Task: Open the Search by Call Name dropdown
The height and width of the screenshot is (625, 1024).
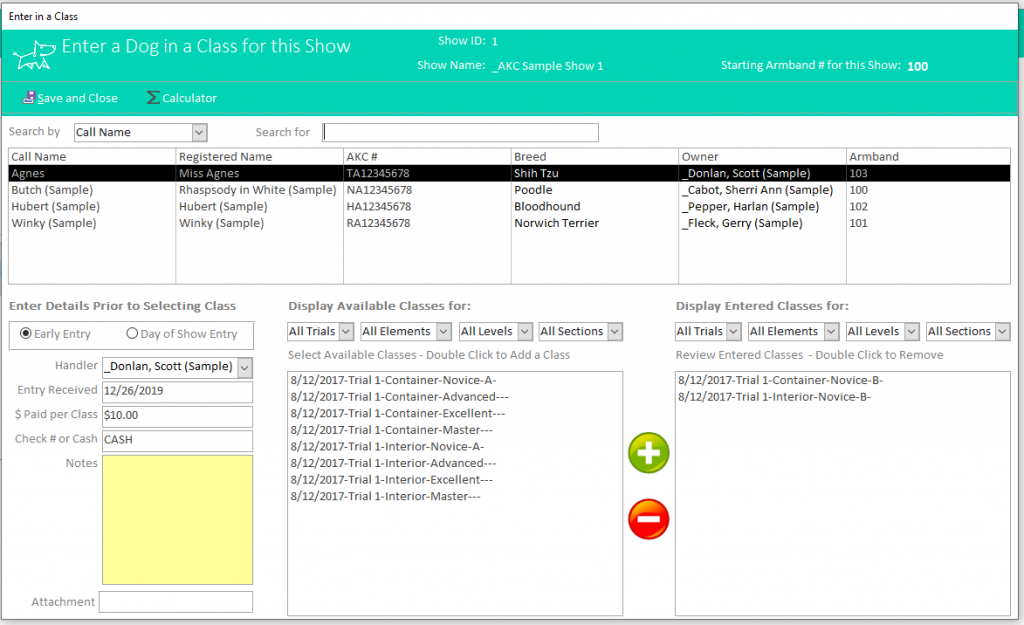Action: (199, 133)
